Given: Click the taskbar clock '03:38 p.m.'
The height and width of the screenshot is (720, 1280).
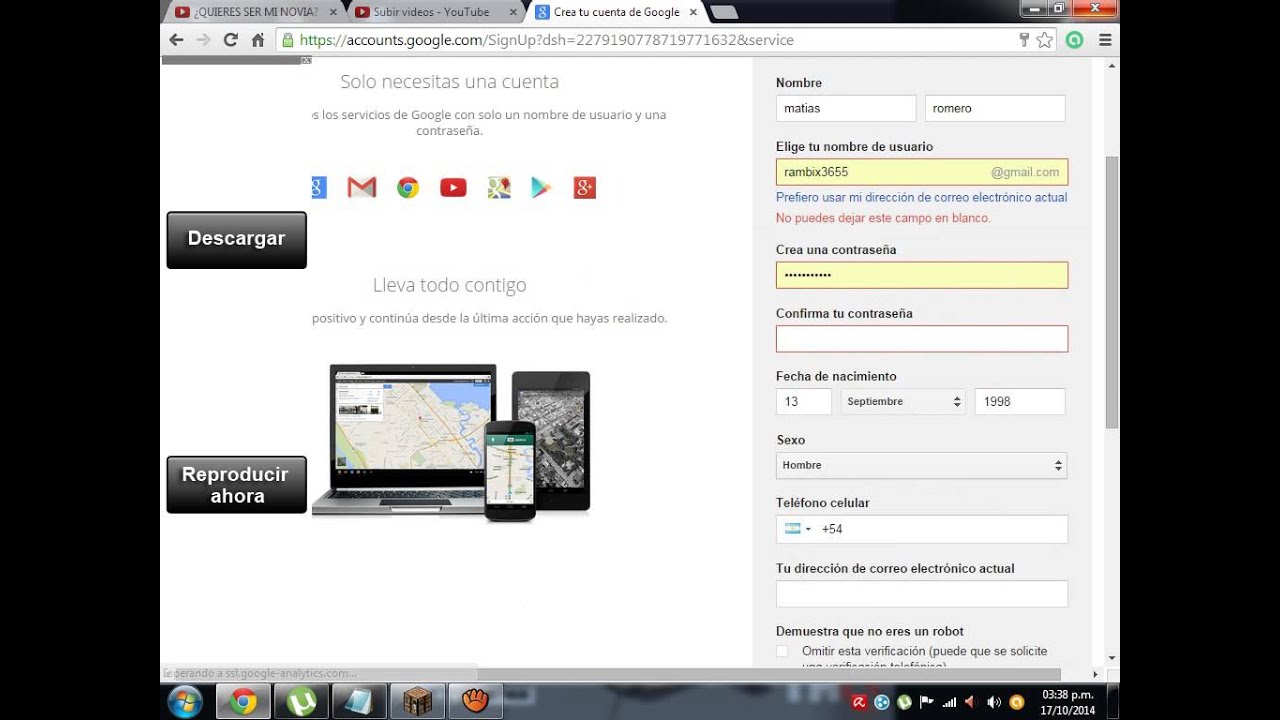Looking at the screenshot, I should click(1067, 694).
